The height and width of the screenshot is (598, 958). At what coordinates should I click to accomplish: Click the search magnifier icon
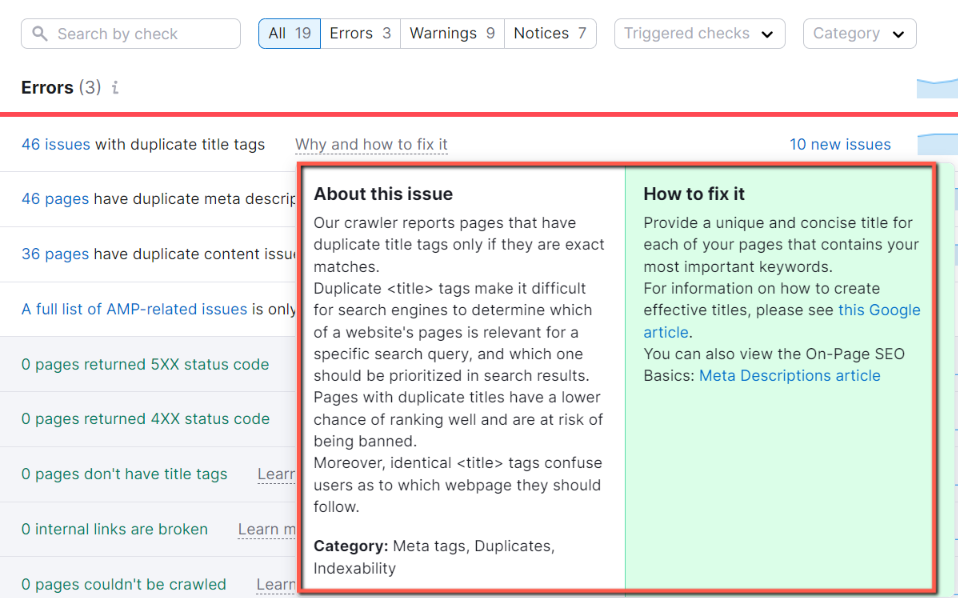click(39, 33)
